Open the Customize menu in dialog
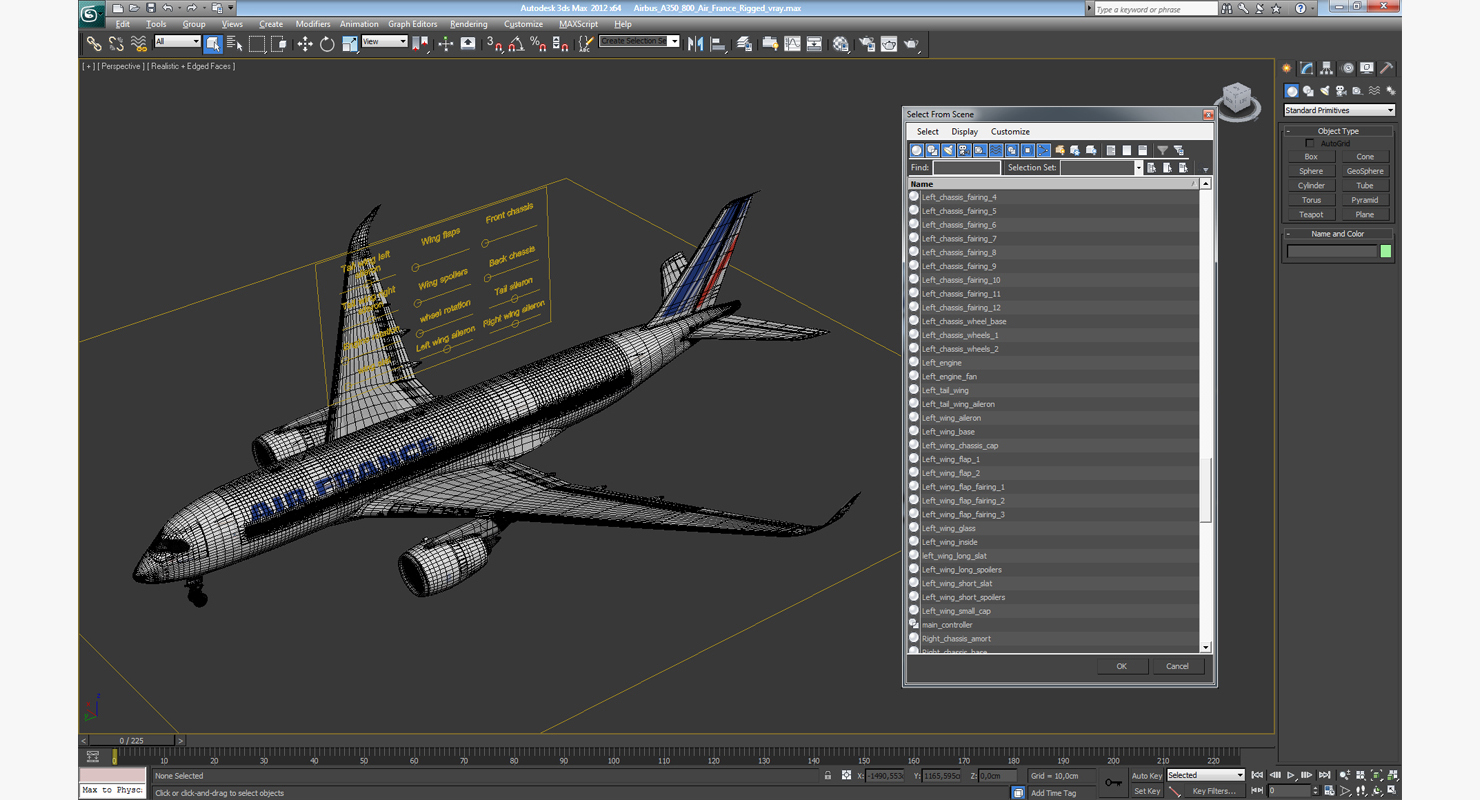Image resolution: width=1480 pixels, height=800 pixels. (x=1010, y=132)
